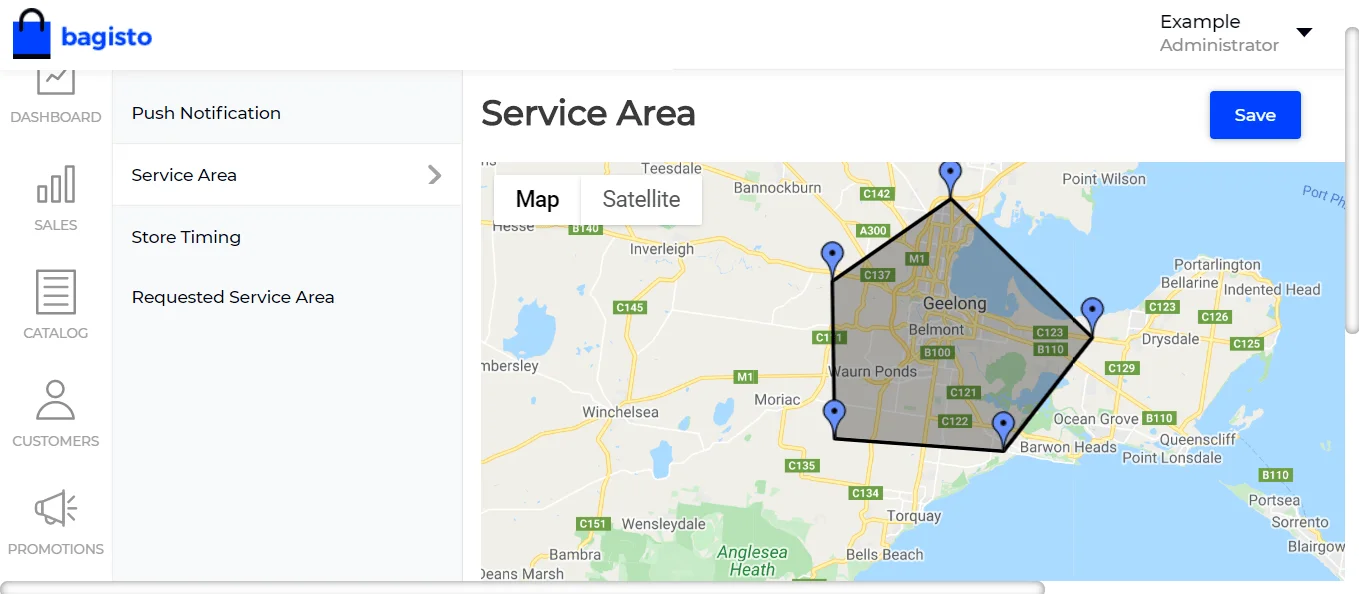Click the marker pin near Moriac
Viewport: 1359px width, 594px height.
pyautogui.click(x=834, y=415)
